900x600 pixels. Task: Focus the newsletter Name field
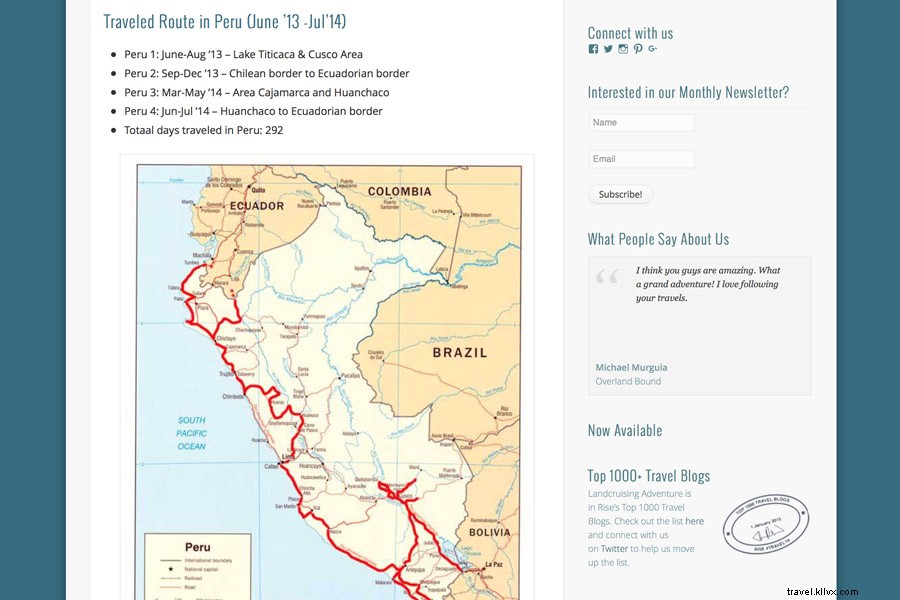pyautogui.click(x=641, y=123)
